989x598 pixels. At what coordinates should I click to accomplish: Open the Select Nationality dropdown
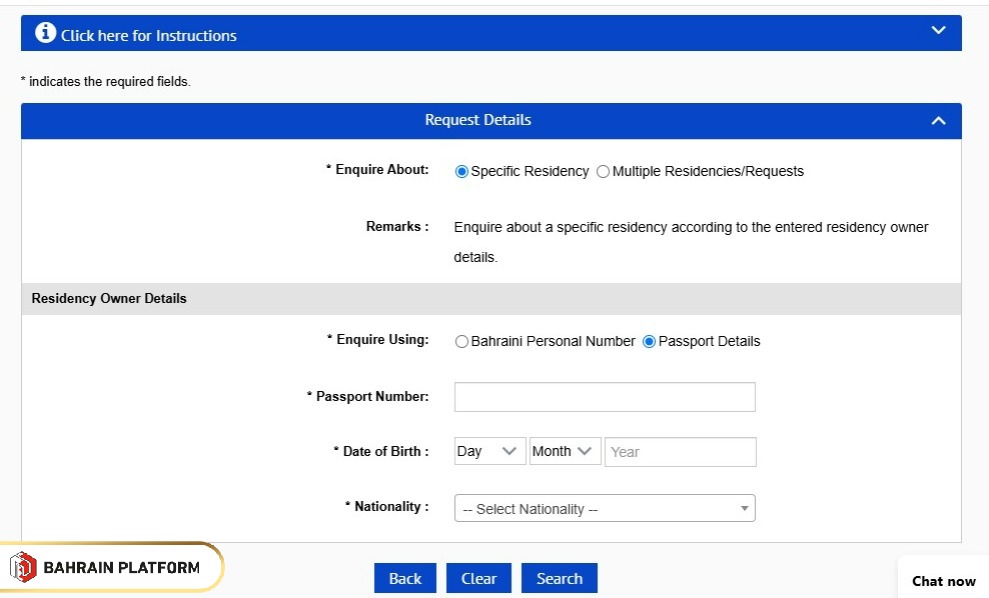[605, 509]
